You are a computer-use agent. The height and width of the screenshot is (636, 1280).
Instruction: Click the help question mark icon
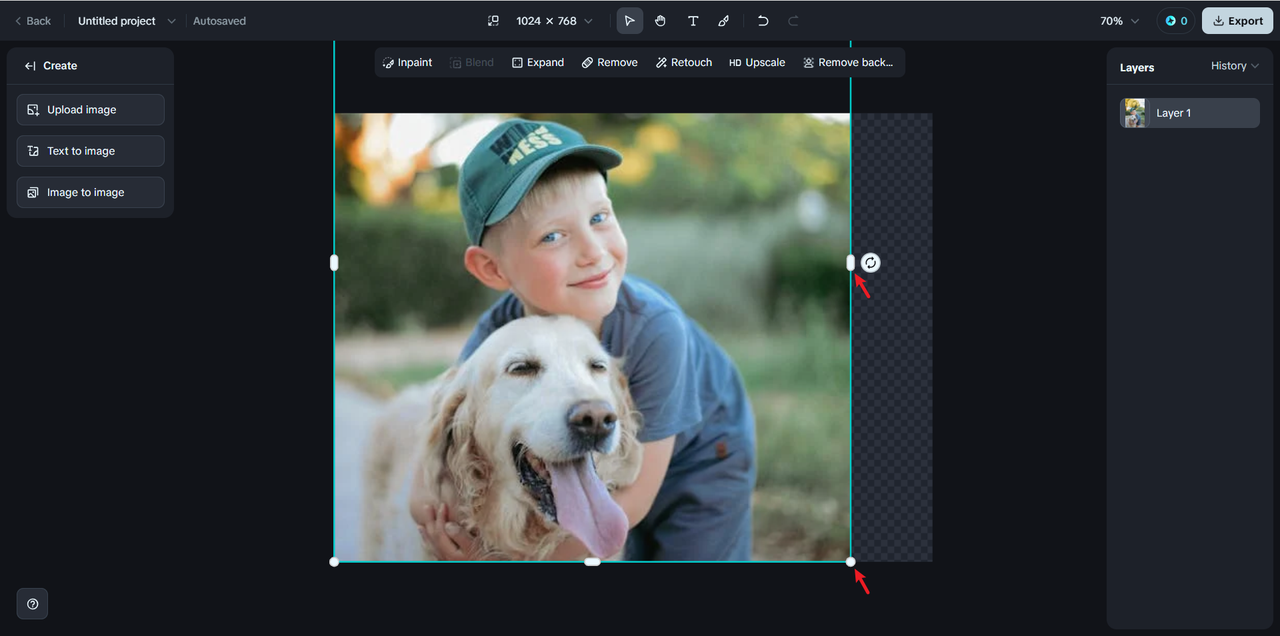[x=33, y=604]
